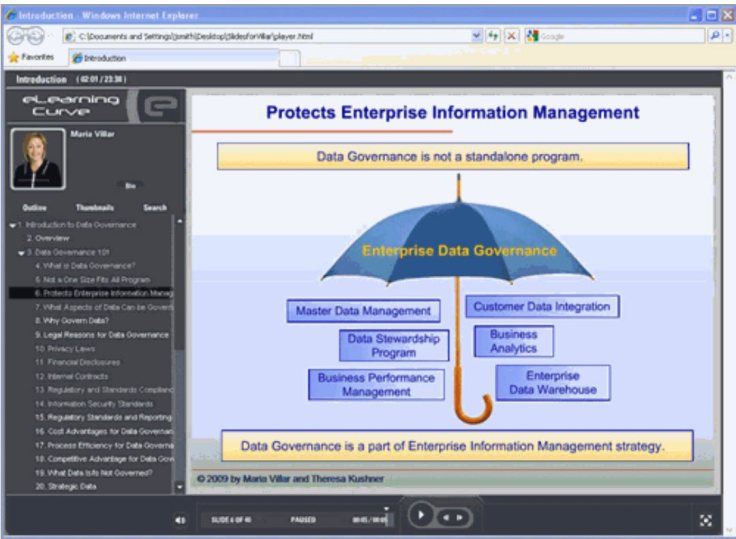Click the search magnifier icon
Image resolution: width=736 pixels, height=539 pixels.
714,36
